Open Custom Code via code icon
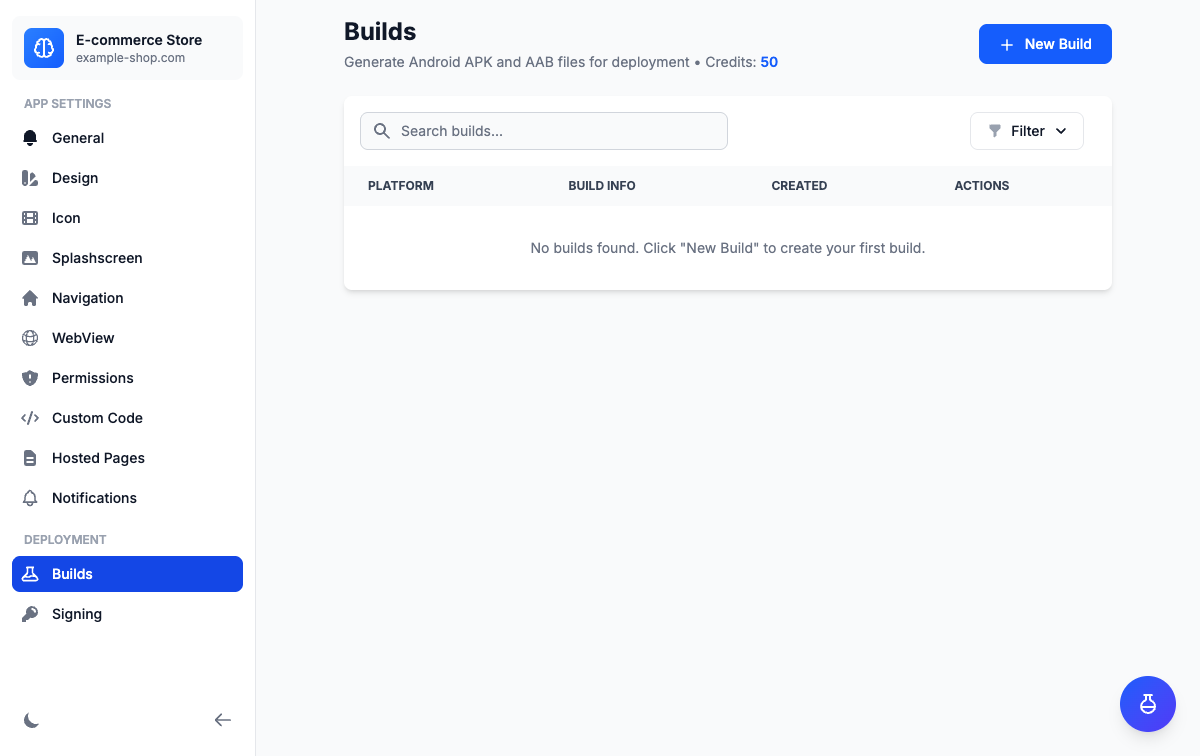 30,418
